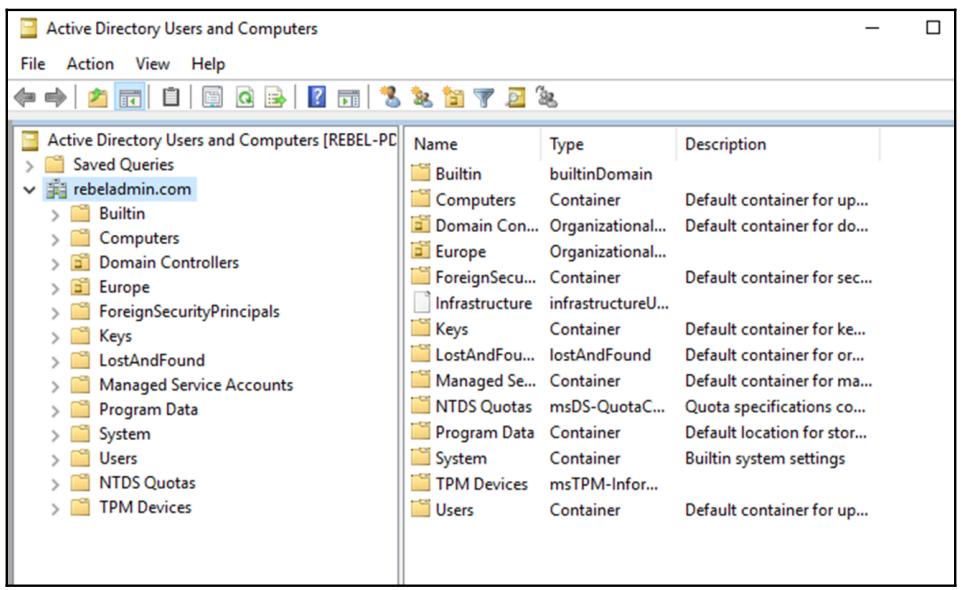Open the View menu
Image resolution: width=961 pixels, height=590 pixels.
point(152,64)
